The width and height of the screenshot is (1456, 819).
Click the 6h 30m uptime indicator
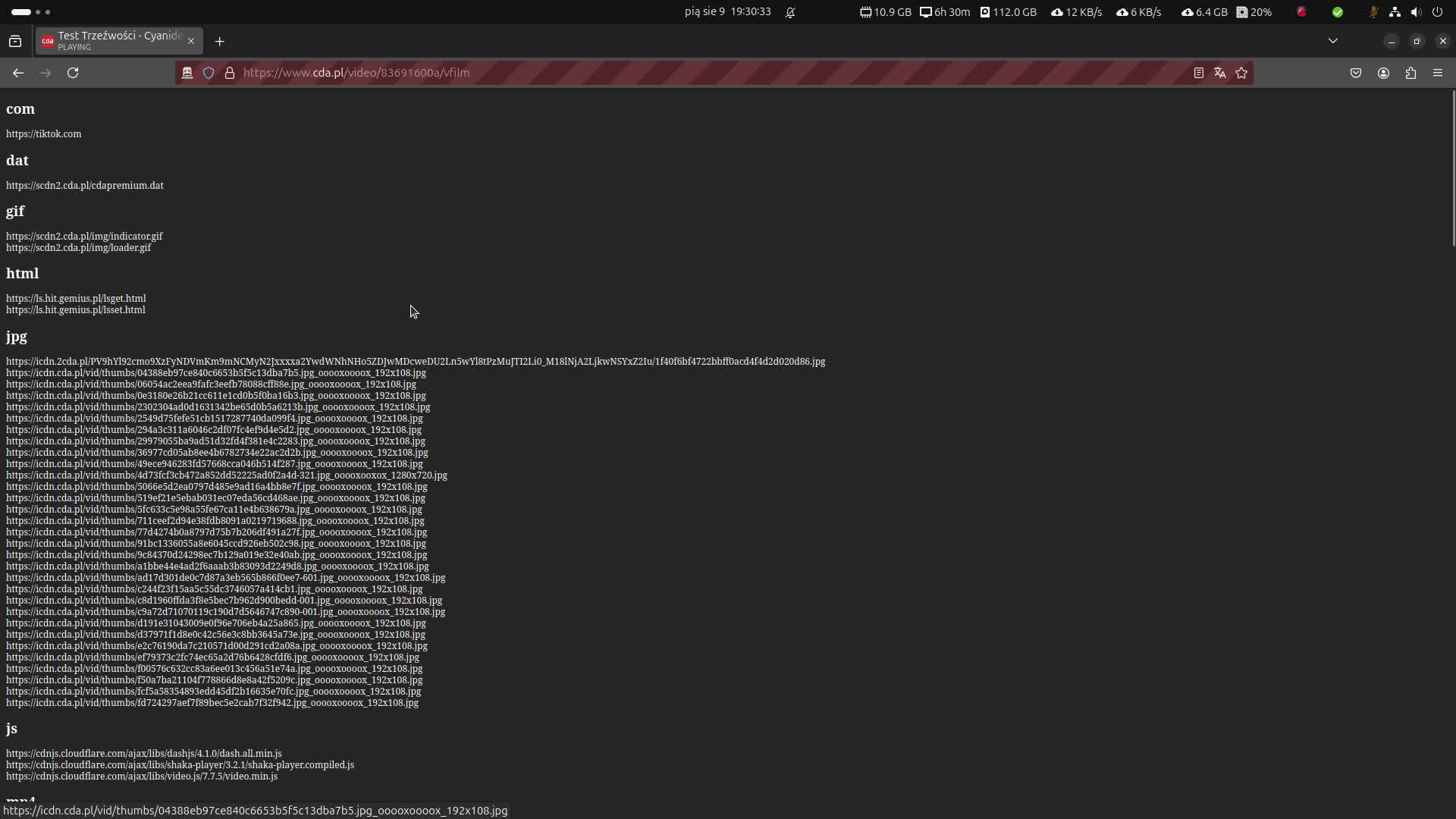coord(945,12)
